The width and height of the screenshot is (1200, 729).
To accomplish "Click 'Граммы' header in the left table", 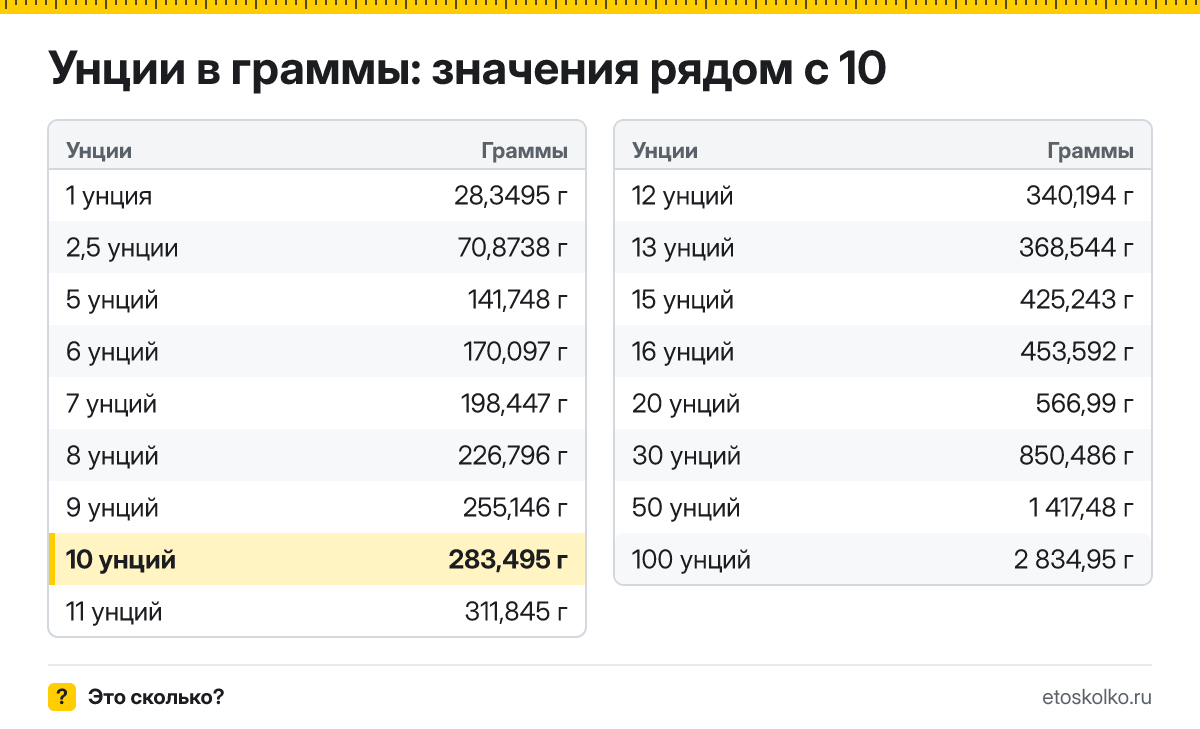I will point(525,151).
